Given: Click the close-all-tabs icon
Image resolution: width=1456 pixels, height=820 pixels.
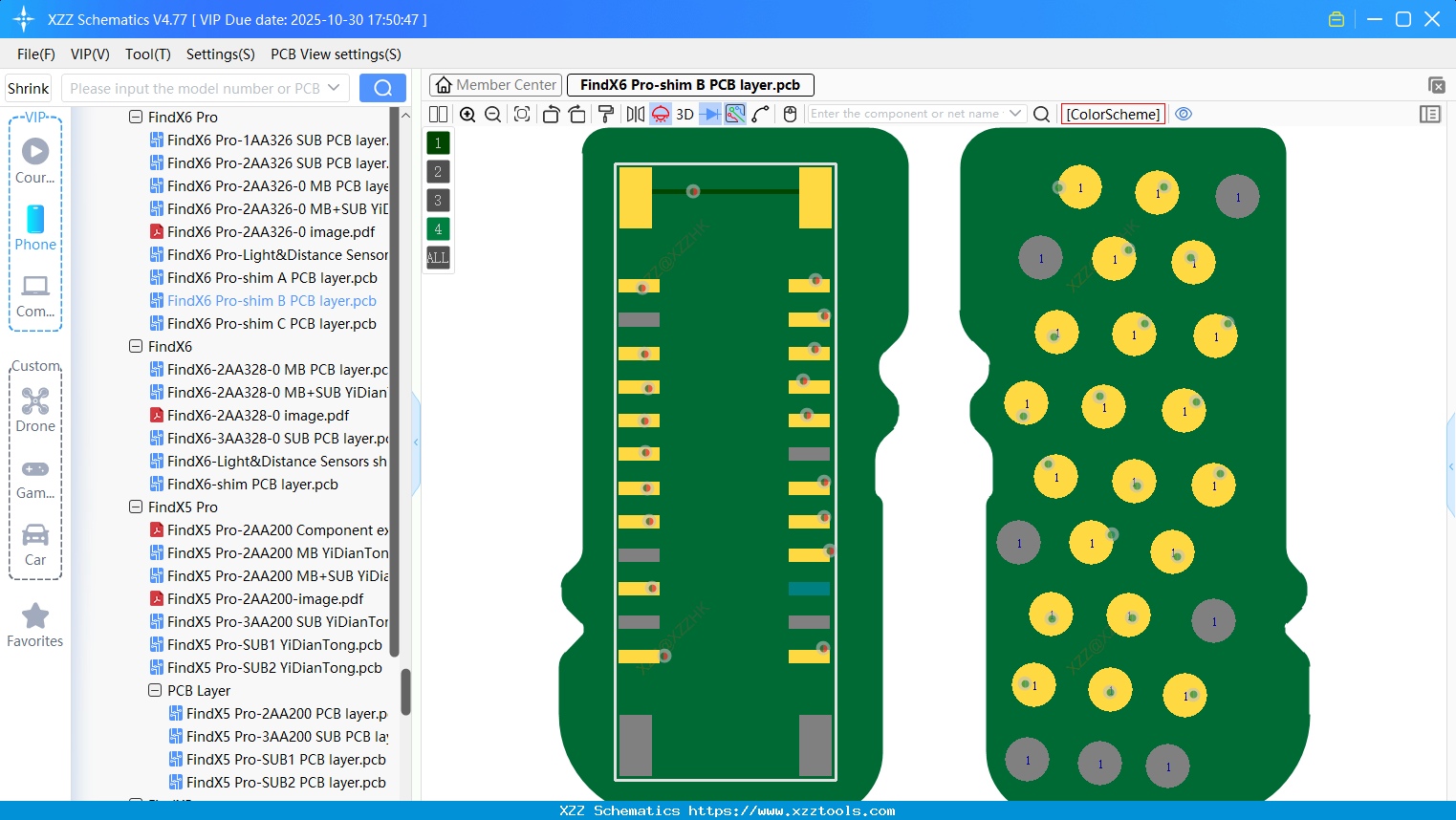Looking at the screenshot, I should [x=1436, y=85].
